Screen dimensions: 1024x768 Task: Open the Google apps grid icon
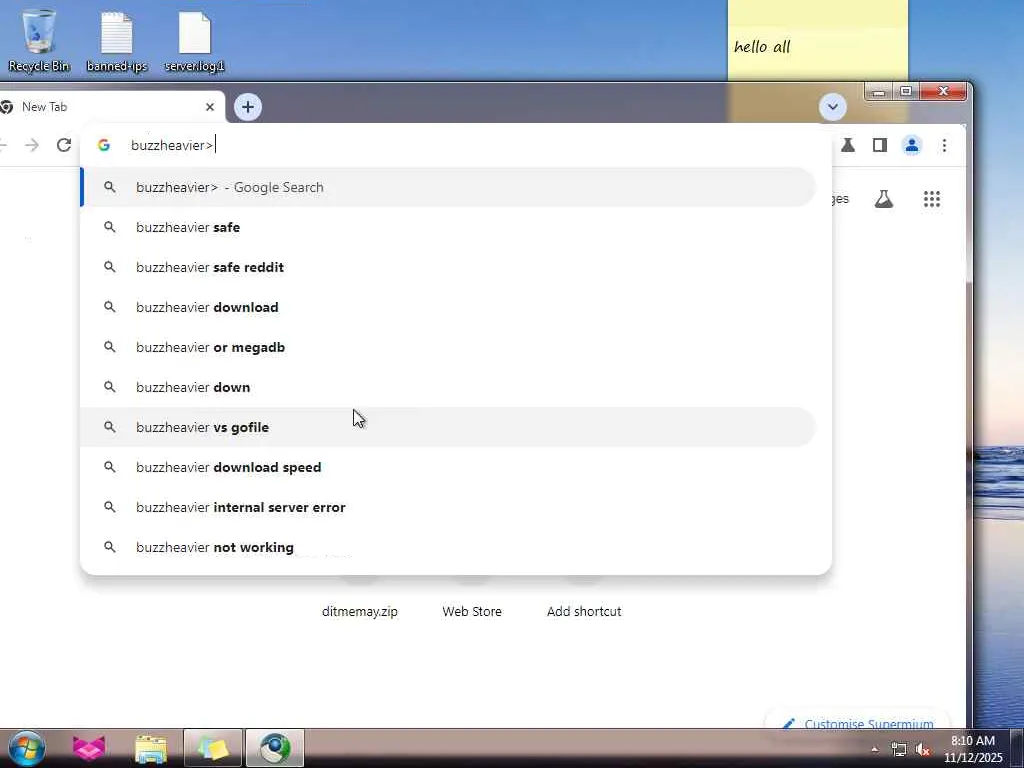[x=932, y=199]
